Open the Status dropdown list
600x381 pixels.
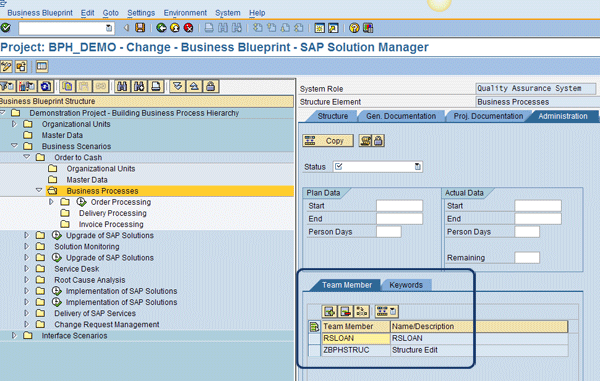pyautogui.click(x=417, y=166)
